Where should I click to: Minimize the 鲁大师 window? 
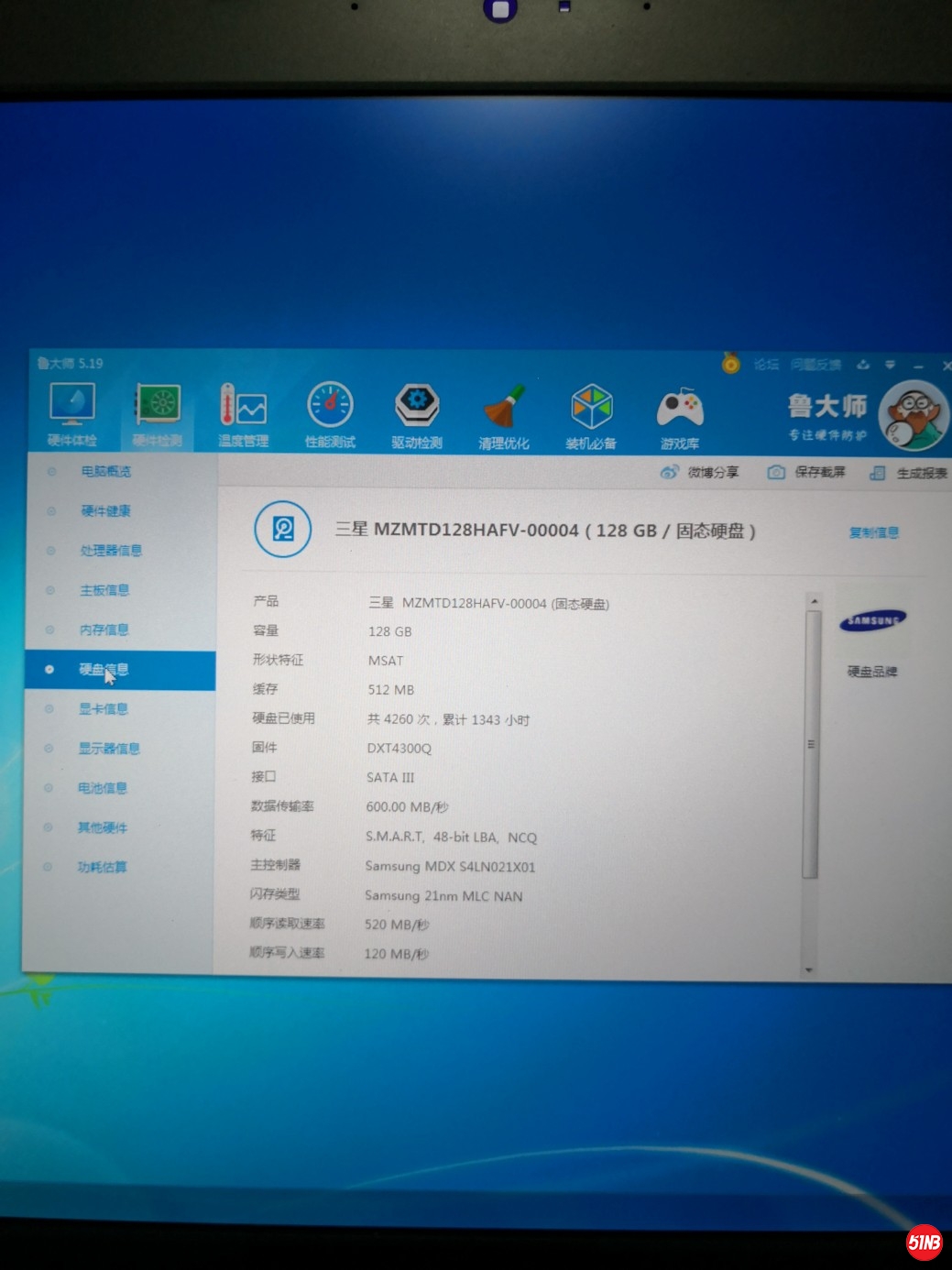click(919, 366)
